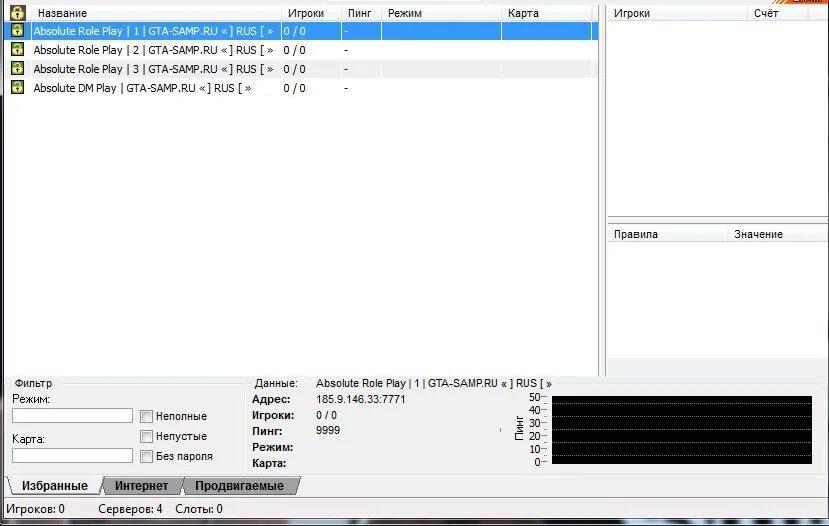829x526 pixels.
Task: Sort servers by Пинг column header
Action: (361, 13)
